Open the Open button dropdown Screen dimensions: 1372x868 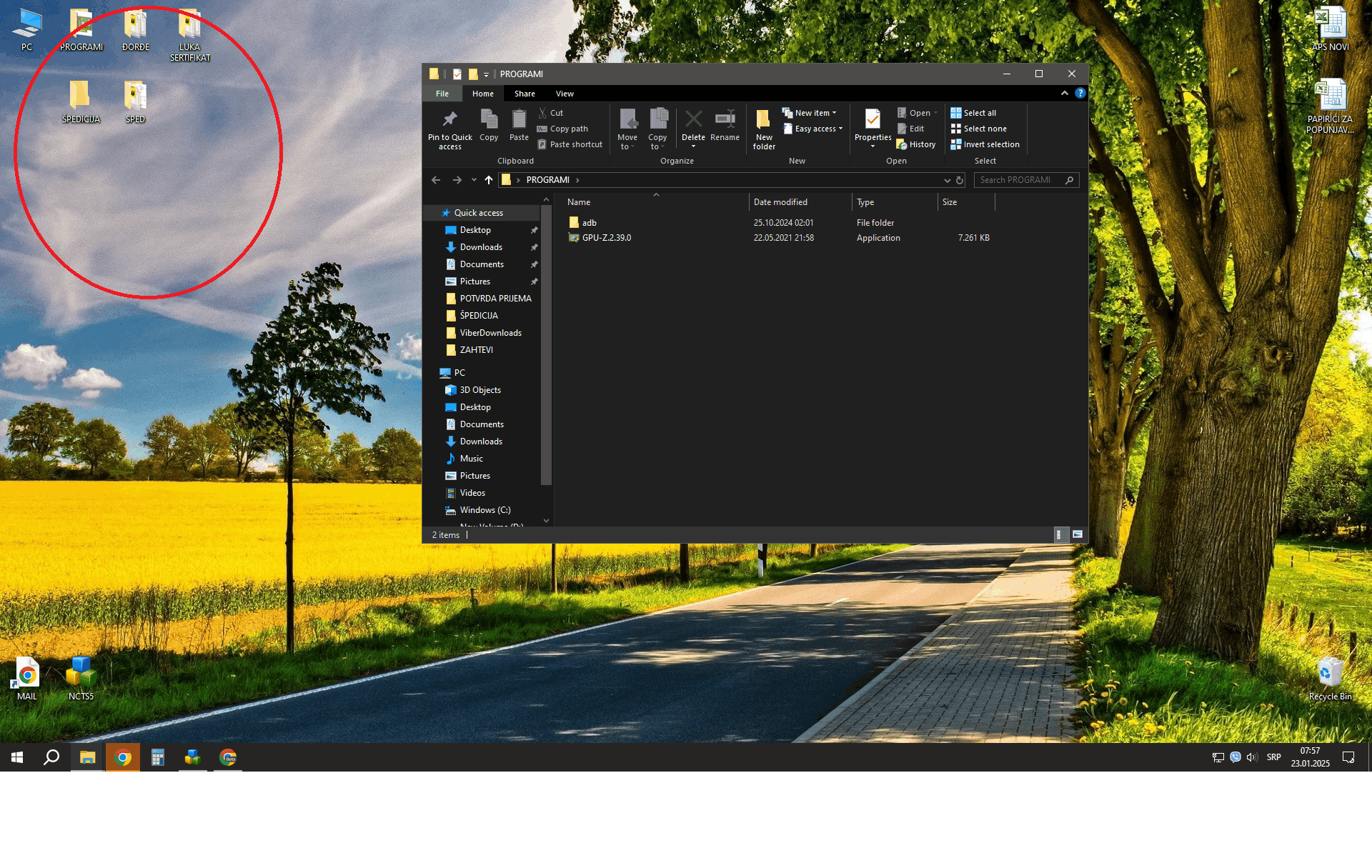935,113
